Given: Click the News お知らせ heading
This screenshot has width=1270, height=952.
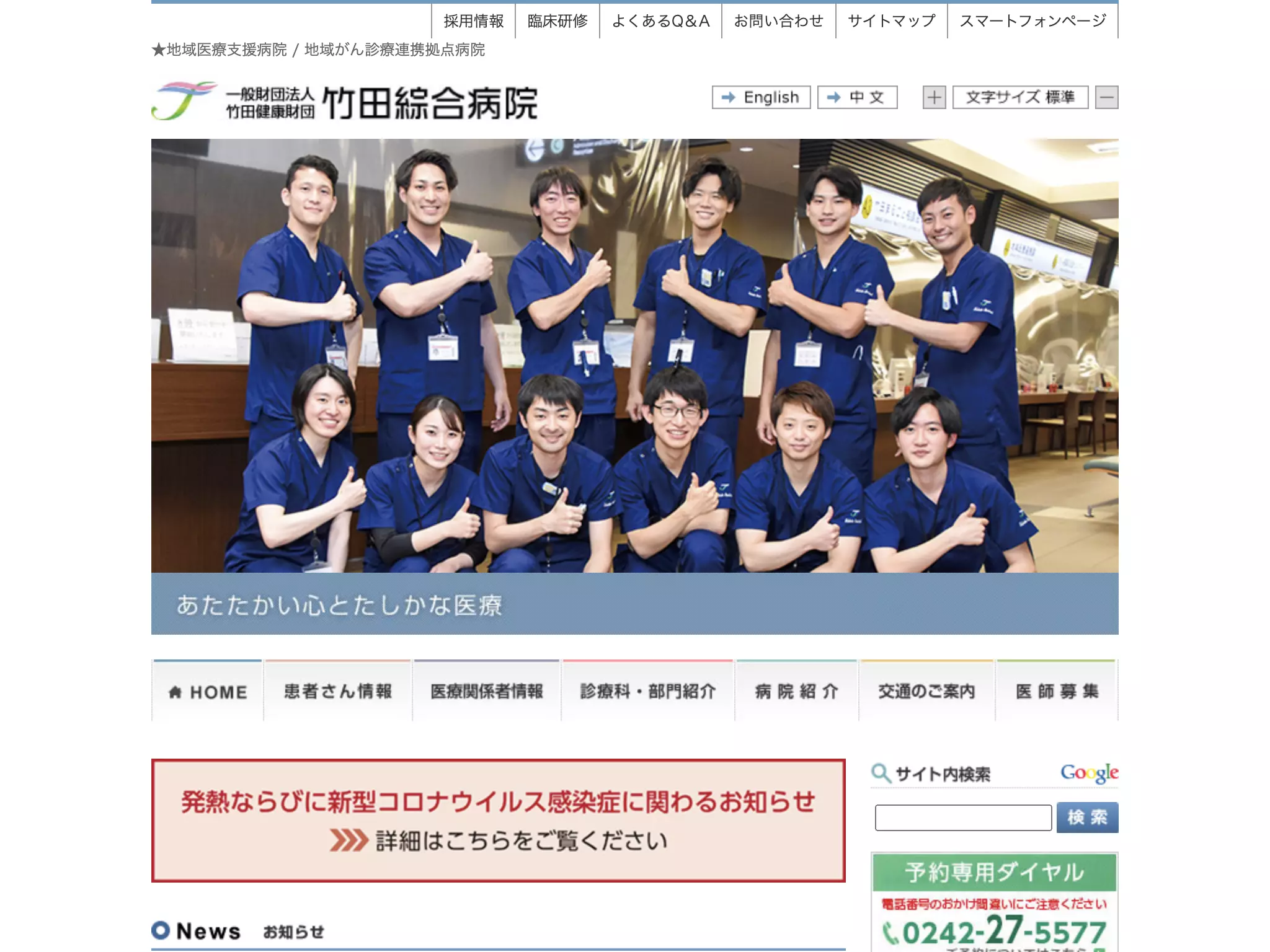Looking at the screenshot, I should click(x=239, y=931).
